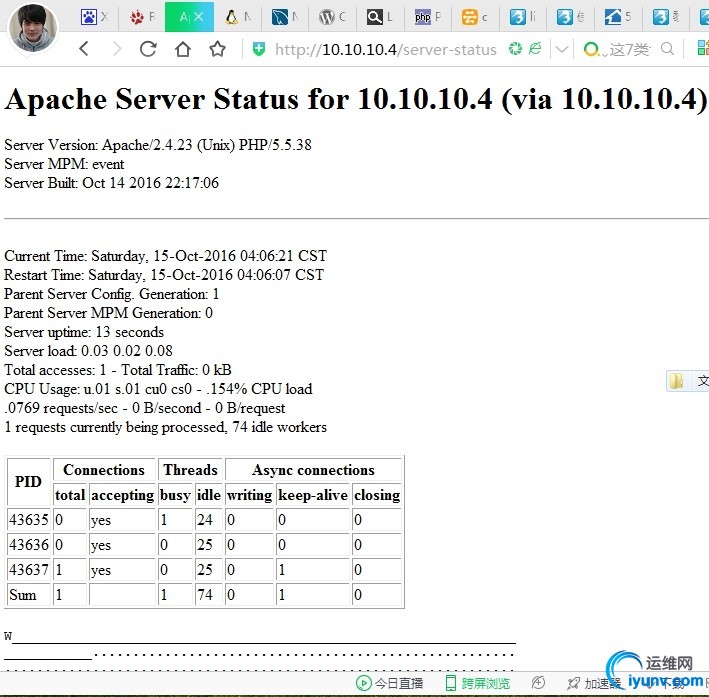The width and height of the screenshot is (709, 697).
Task: Switch to the MySQL dolphin tab
Action: click(x=285, y=17)
